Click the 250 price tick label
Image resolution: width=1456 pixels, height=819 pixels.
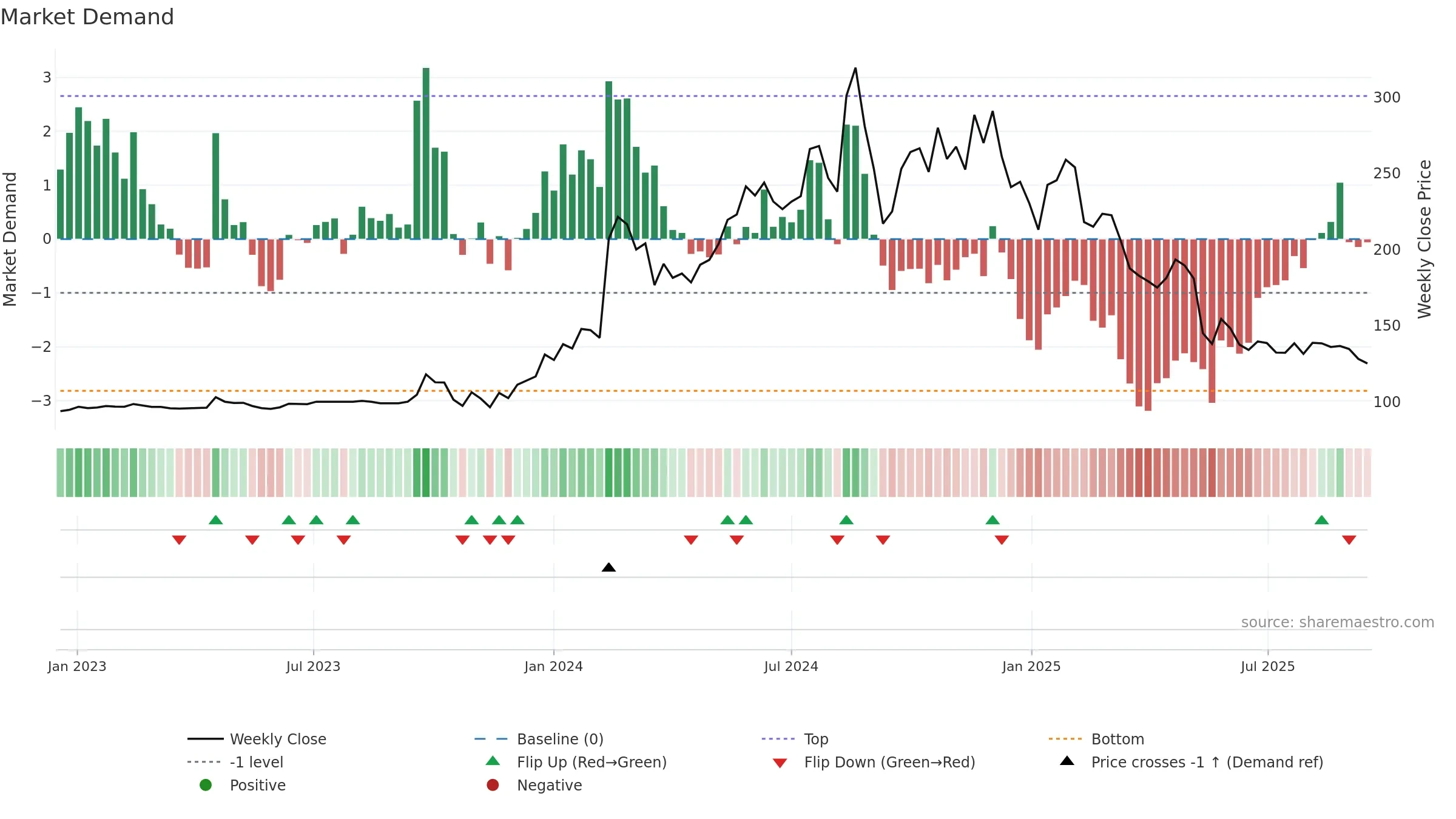(x=1387, y=173)
